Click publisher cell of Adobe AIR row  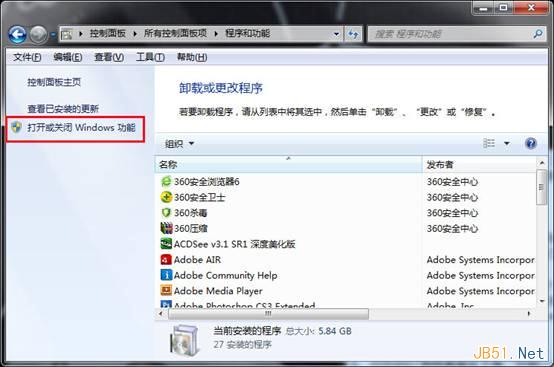pyautogui.click(x=480, y=260)
